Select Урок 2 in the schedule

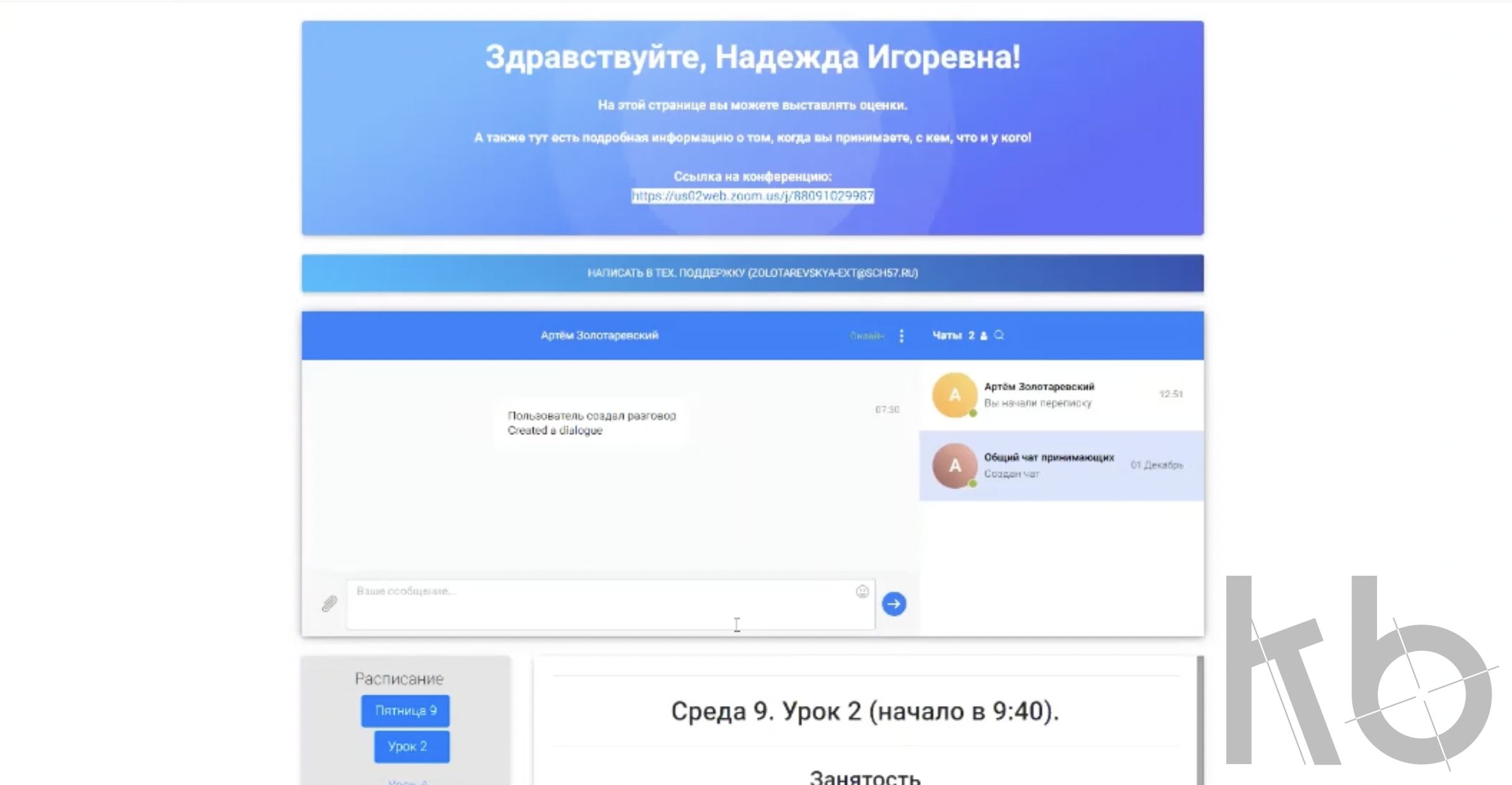pos(411,746)
